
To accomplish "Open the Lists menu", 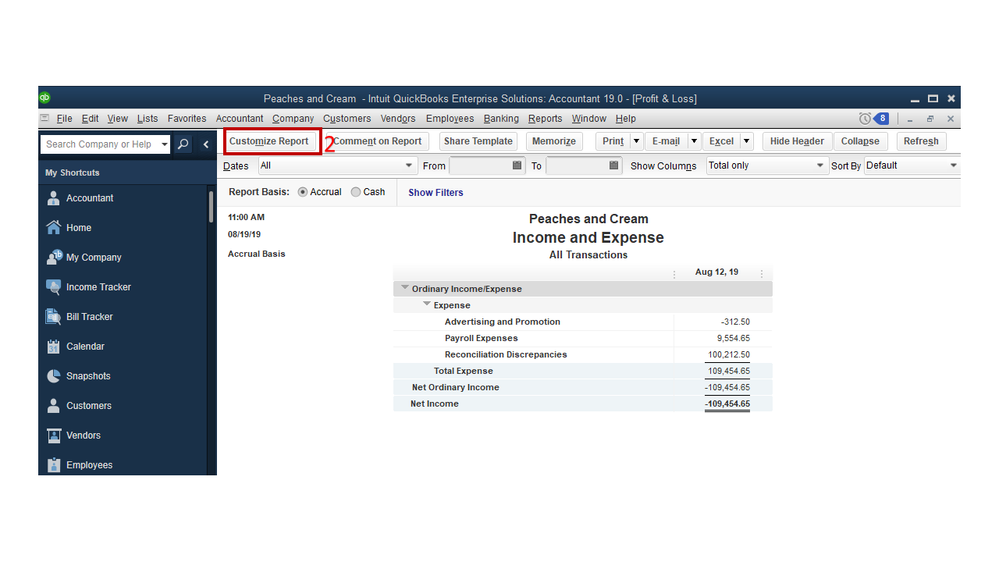I will click(147, 119).
